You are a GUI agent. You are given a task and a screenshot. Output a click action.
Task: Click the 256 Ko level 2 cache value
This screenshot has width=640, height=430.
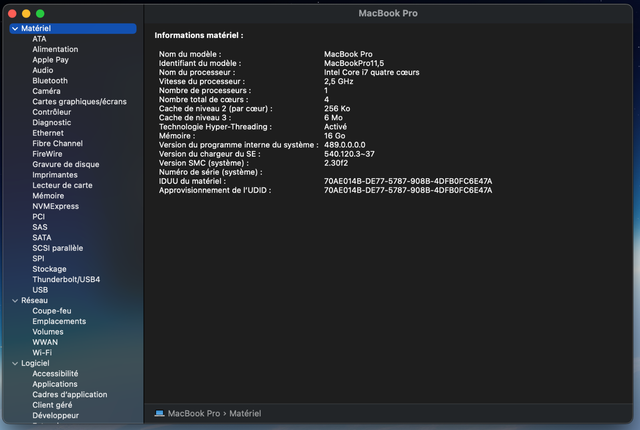[x=337, y=109]
